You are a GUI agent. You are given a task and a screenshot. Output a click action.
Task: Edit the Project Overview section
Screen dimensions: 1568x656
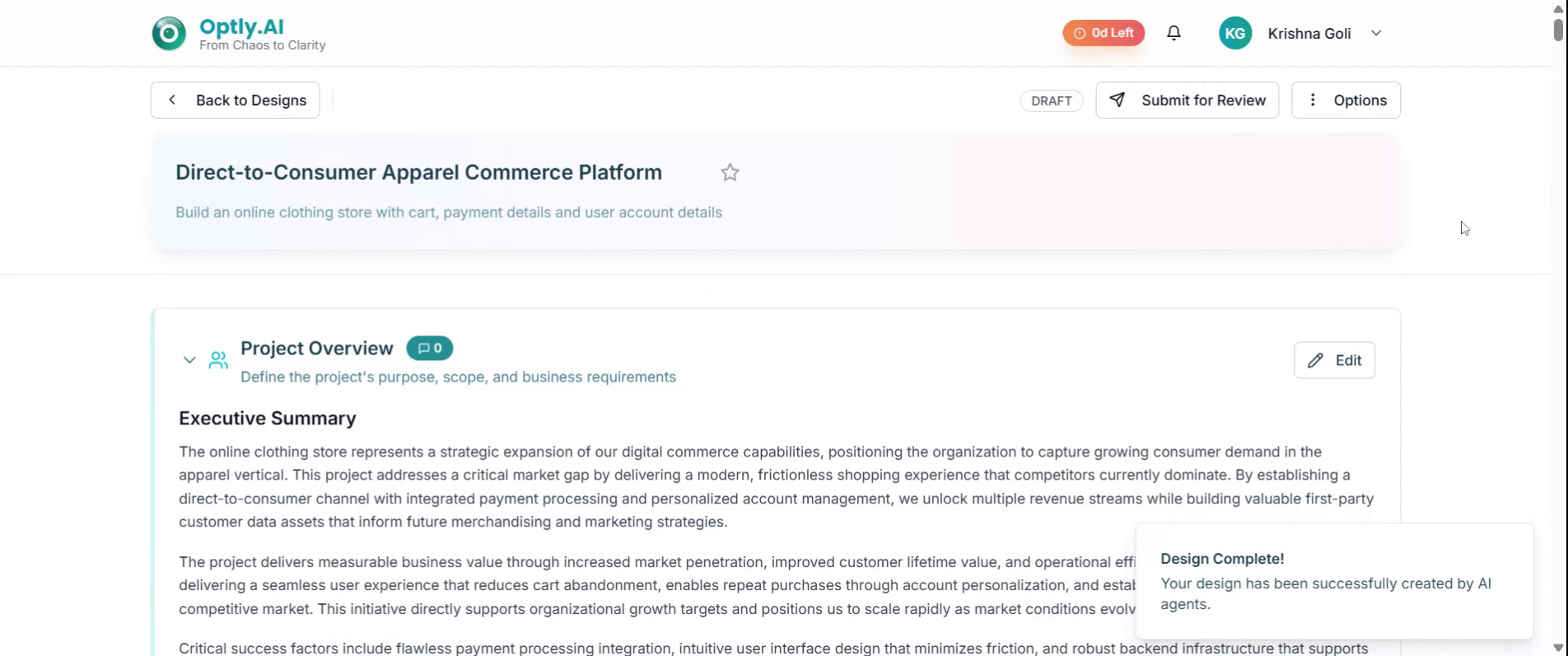coord(1334,360)
